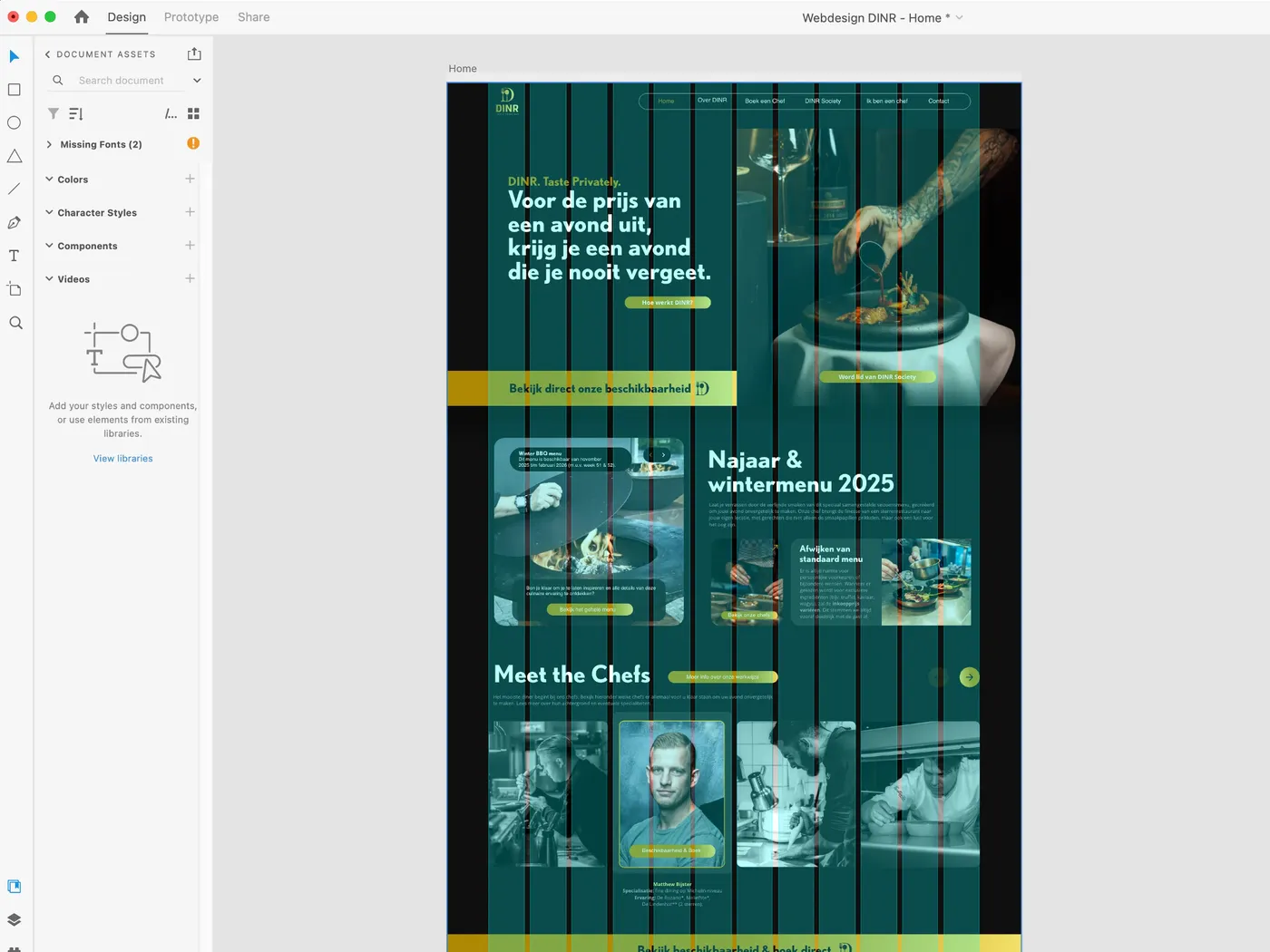The height and width of the screenshot is (952, 1270).
Task: Select the Text tool
Action: pos(15,256)
